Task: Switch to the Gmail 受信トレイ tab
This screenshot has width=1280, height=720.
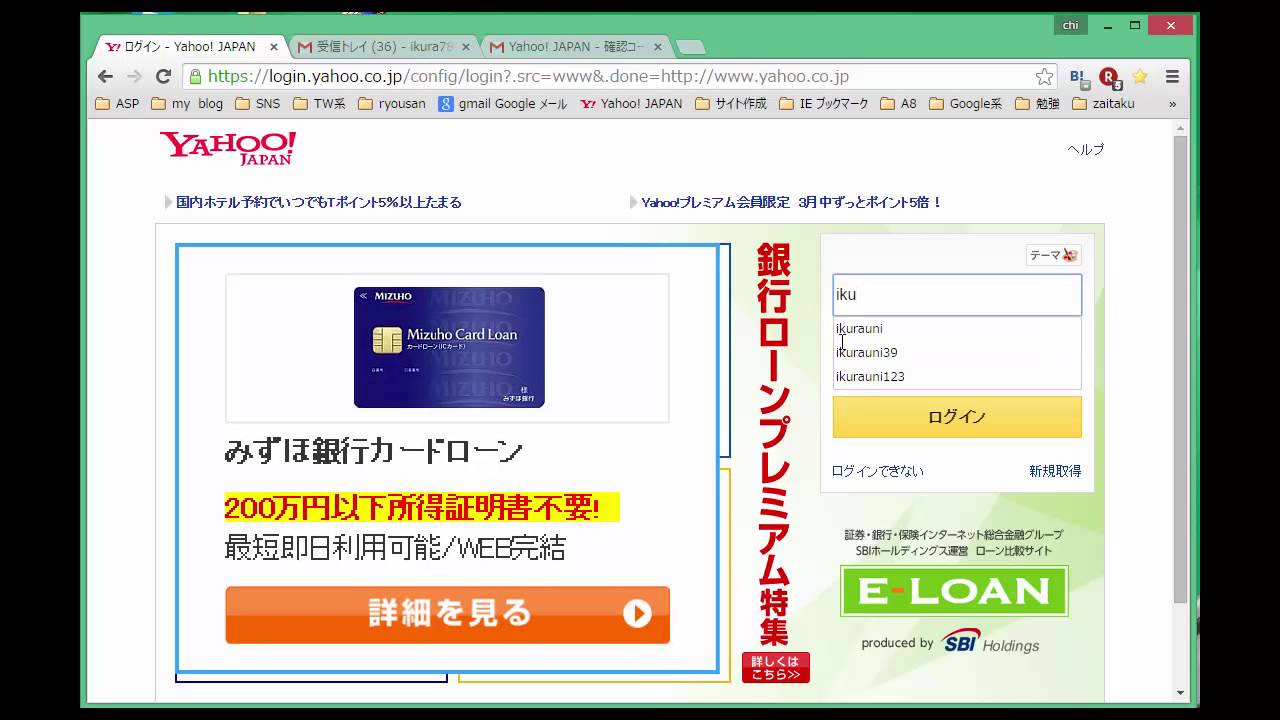Action: (x=384, y=47)
